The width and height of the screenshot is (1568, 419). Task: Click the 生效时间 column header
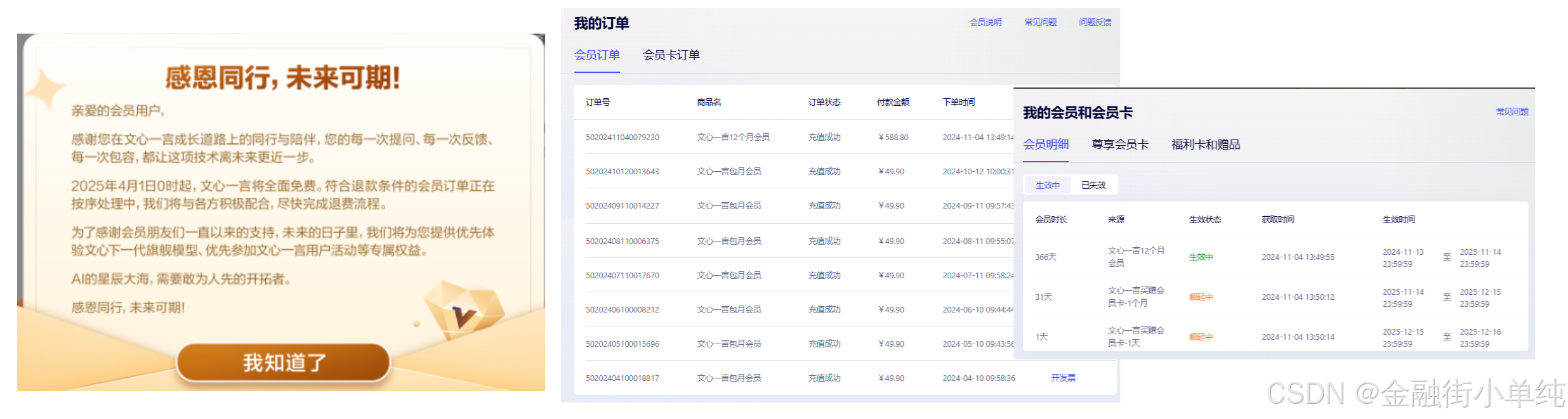(x=1399, y=219)
